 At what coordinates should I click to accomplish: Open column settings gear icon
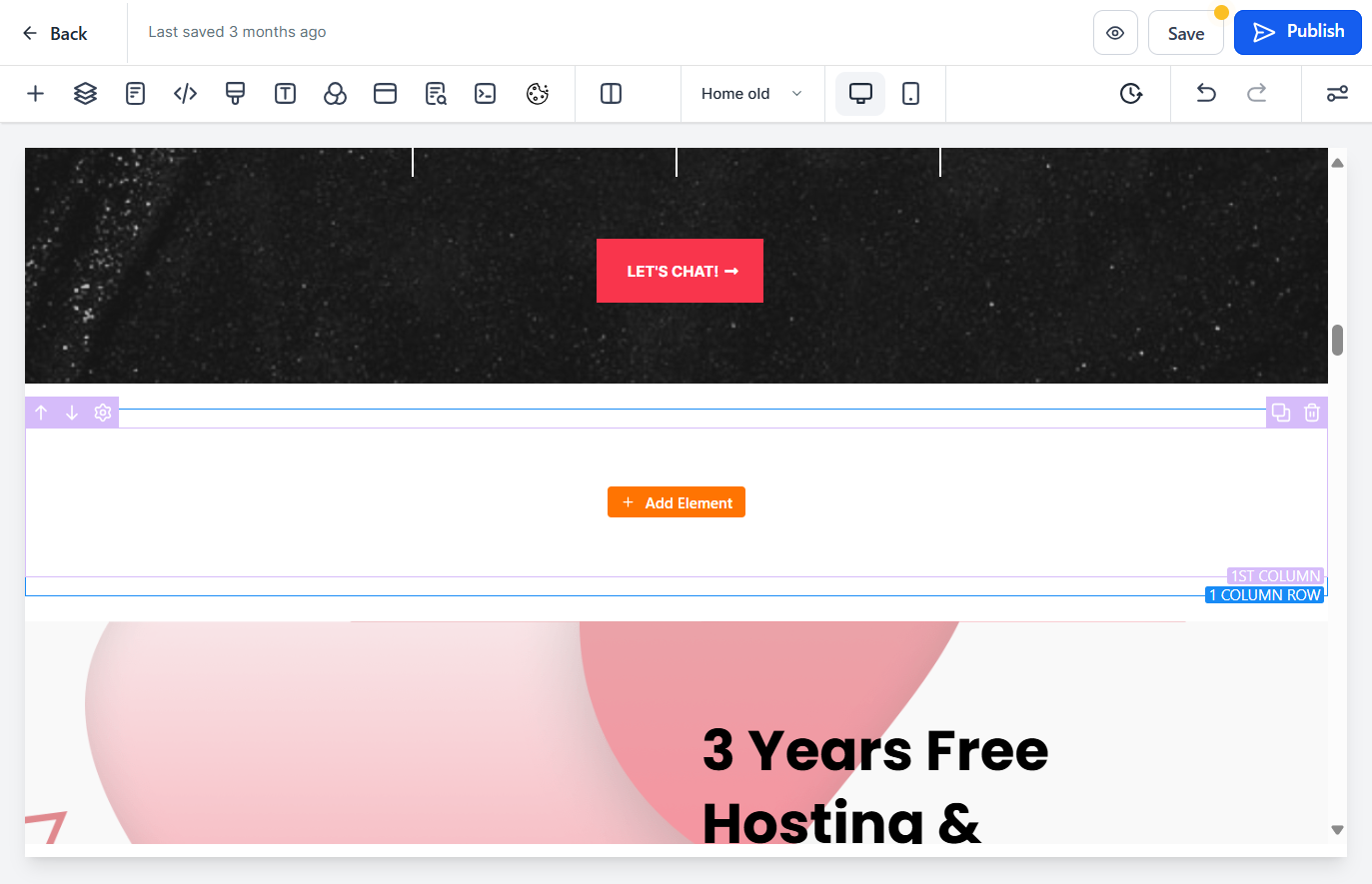pyautogui.click(x=103, y=413)
